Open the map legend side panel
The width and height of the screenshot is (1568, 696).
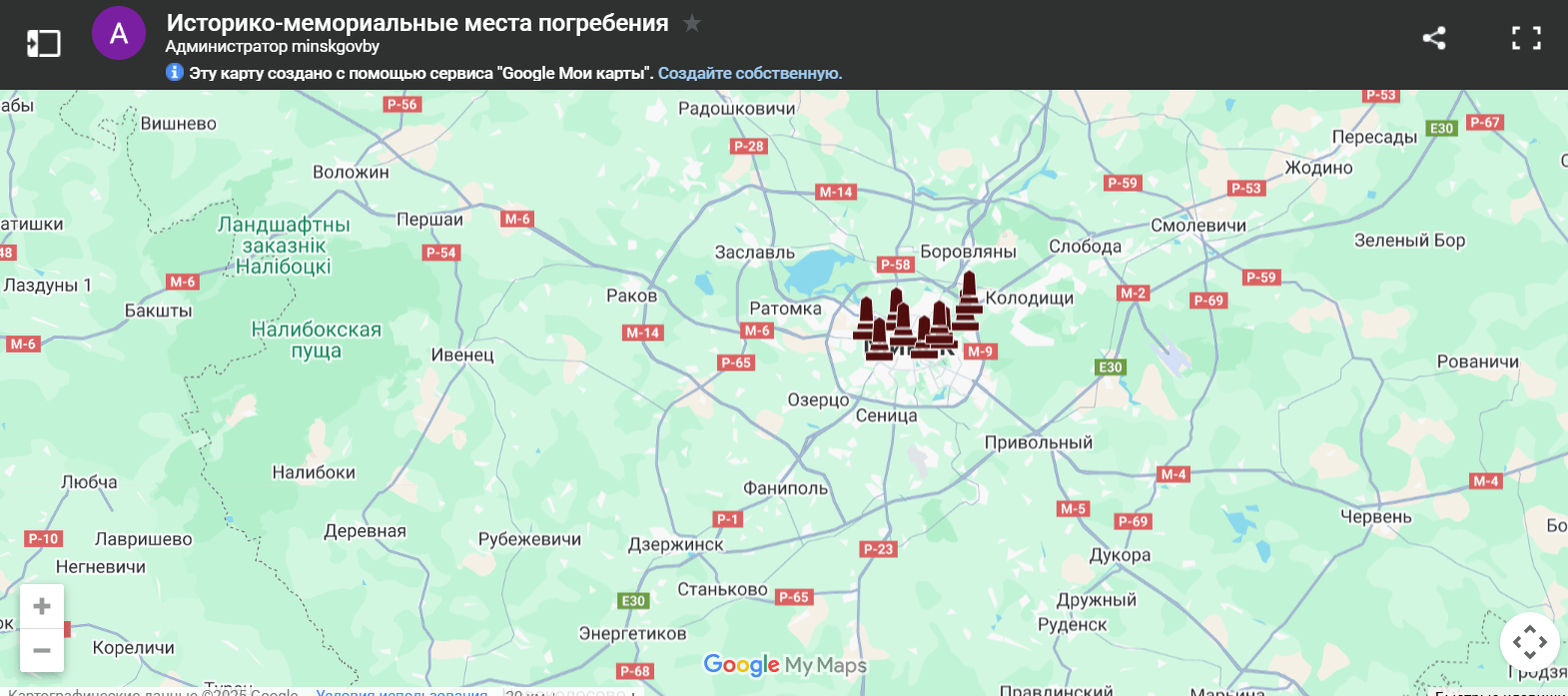pos(43,43)
